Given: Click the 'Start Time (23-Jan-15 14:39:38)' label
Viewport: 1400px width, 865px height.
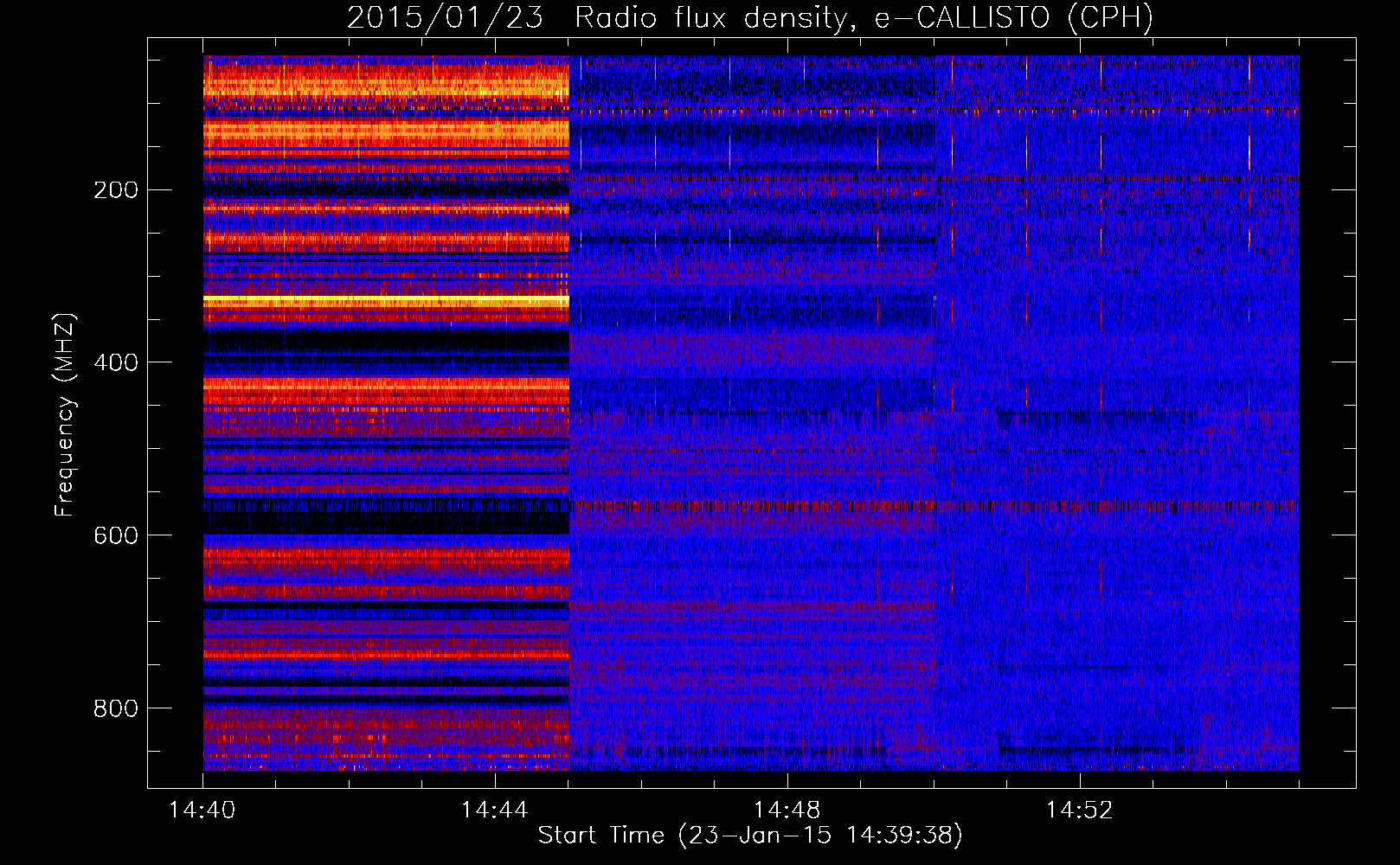Looking at the screenshot, I should (x=750, y=836).
